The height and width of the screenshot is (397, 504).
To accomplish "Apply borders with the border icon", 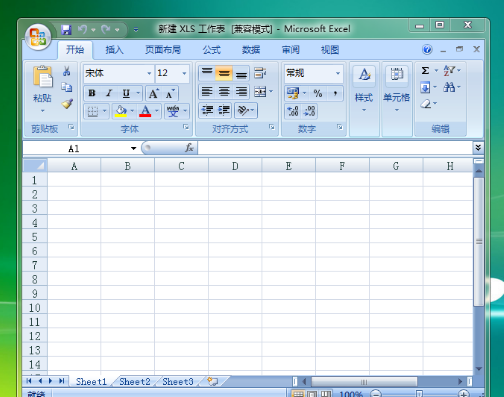I will (93, 111).
